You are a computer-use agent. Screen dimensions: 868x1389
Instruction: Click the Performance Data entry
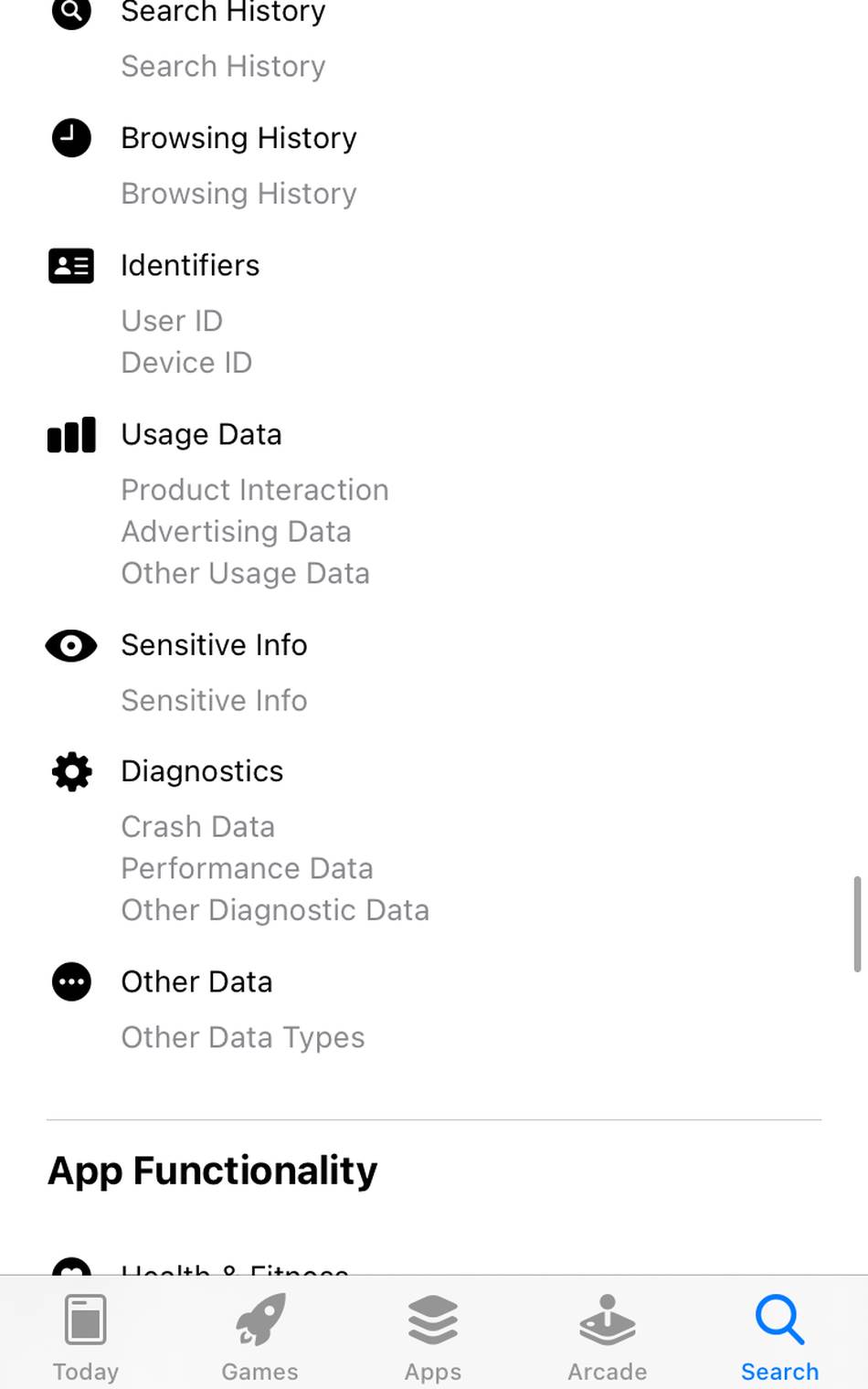(247, 869)
